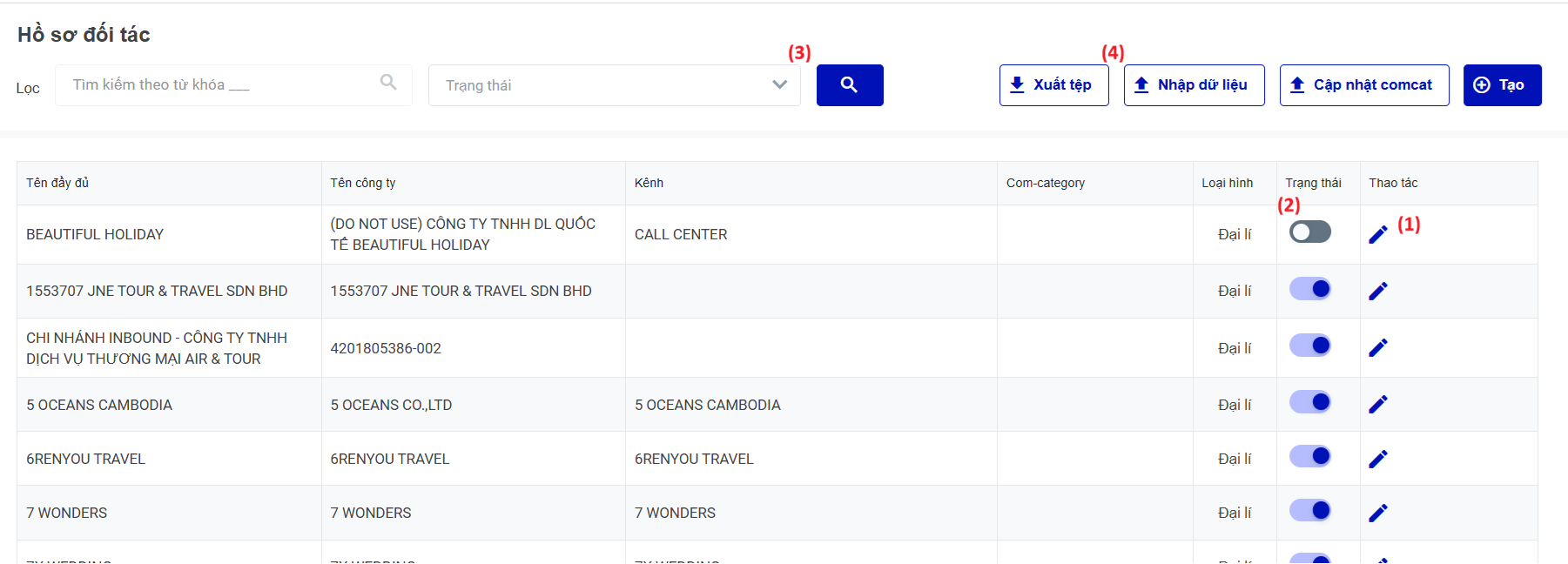This screenshot has width=1568, height=564.
Task: Click Cập nhật comcat button
Action: (x=1364, y=85)
